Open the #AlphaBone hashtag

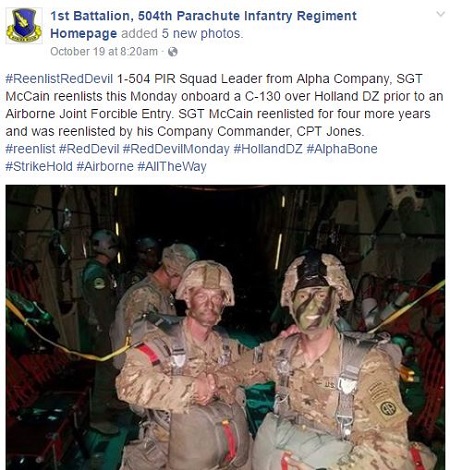tap(342, 149)
